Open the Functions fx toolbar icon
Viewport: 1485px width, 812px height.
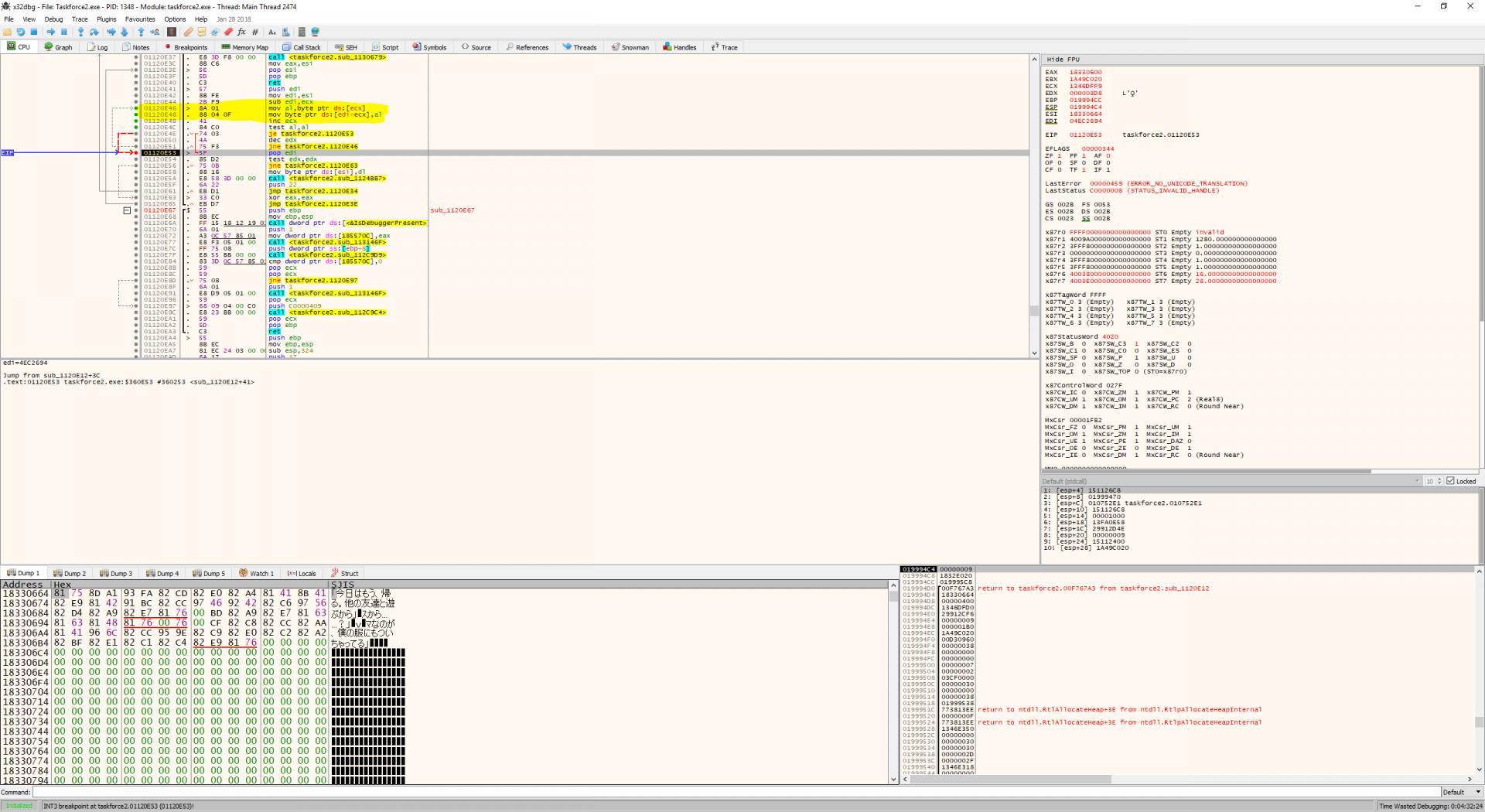point(241,32)
